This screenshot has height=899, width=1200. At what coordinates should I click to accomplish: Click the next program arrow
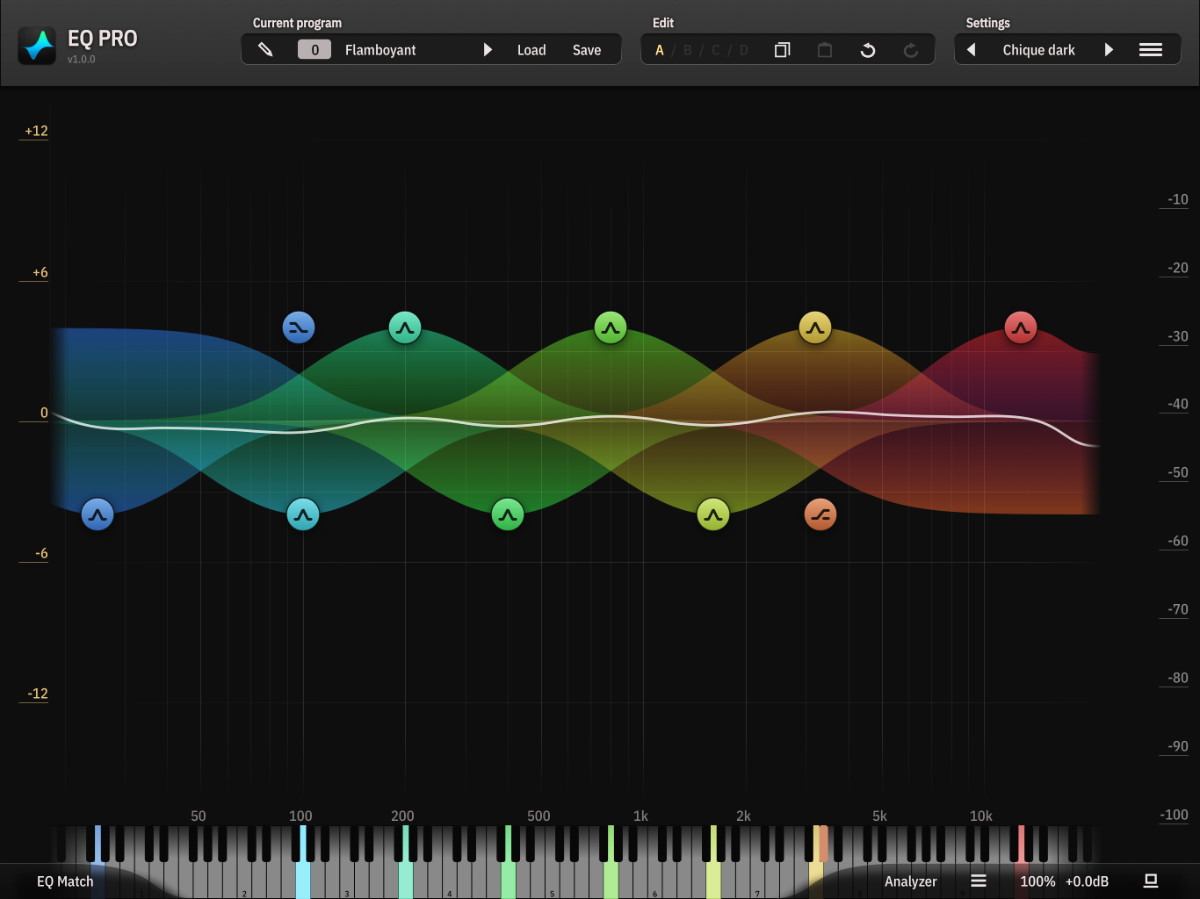click(488, 49)
